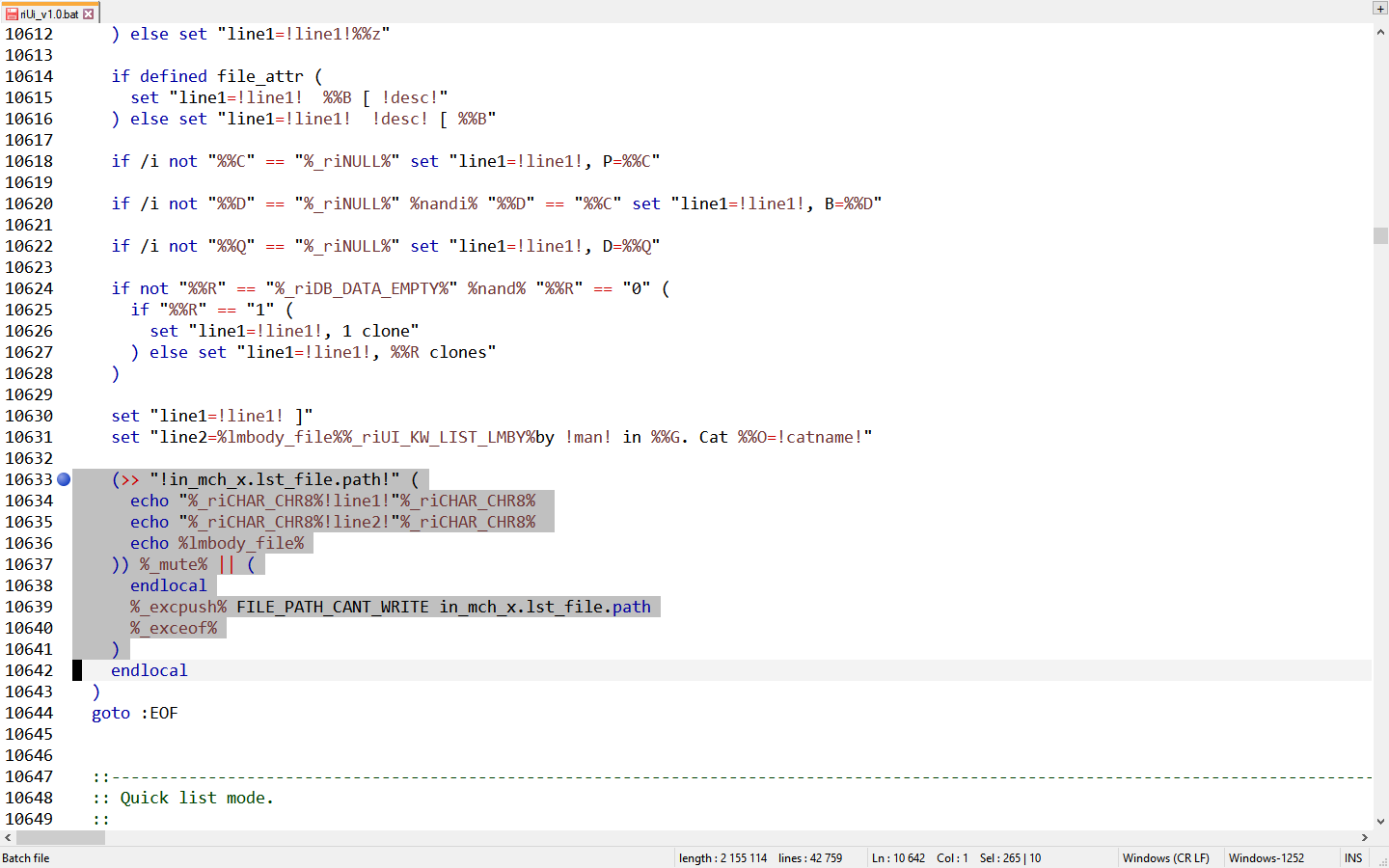Click line number 10642
The image size is (1389, 868).
[x=29, y=670]
